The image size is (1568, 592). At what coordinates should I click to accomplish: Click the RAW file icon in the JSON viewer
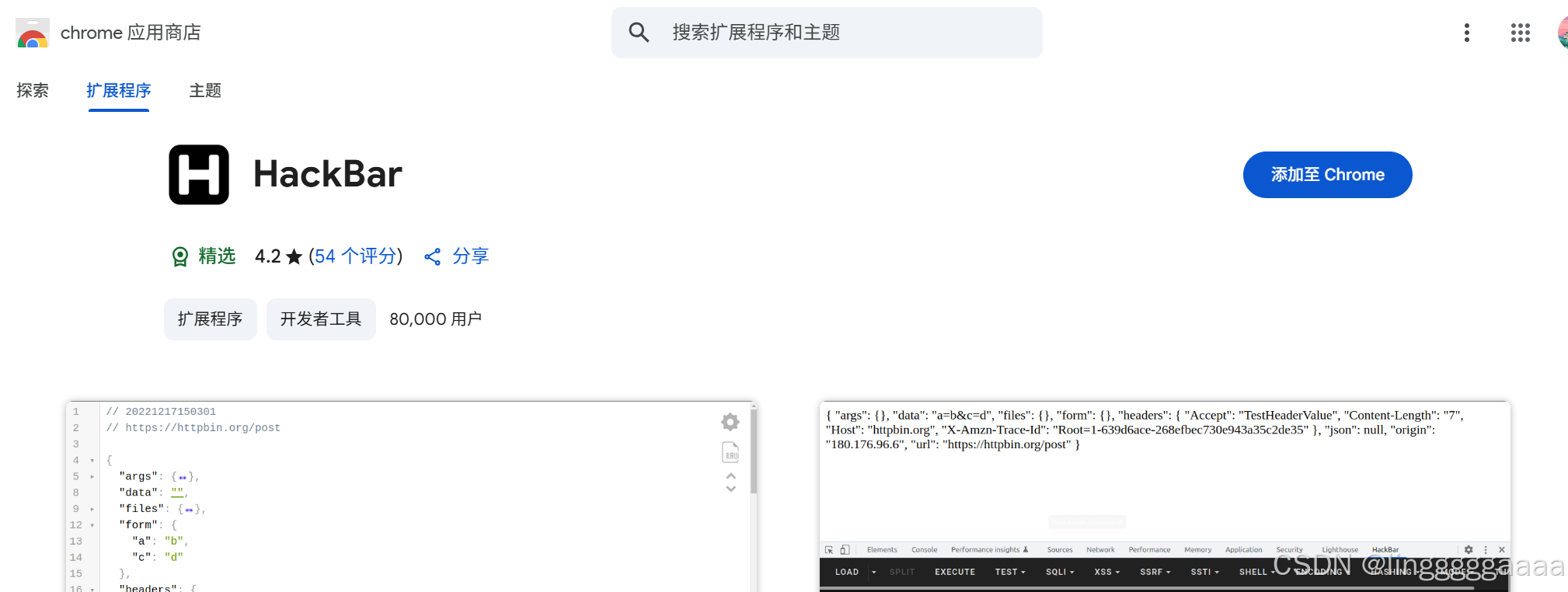[730, 452]
